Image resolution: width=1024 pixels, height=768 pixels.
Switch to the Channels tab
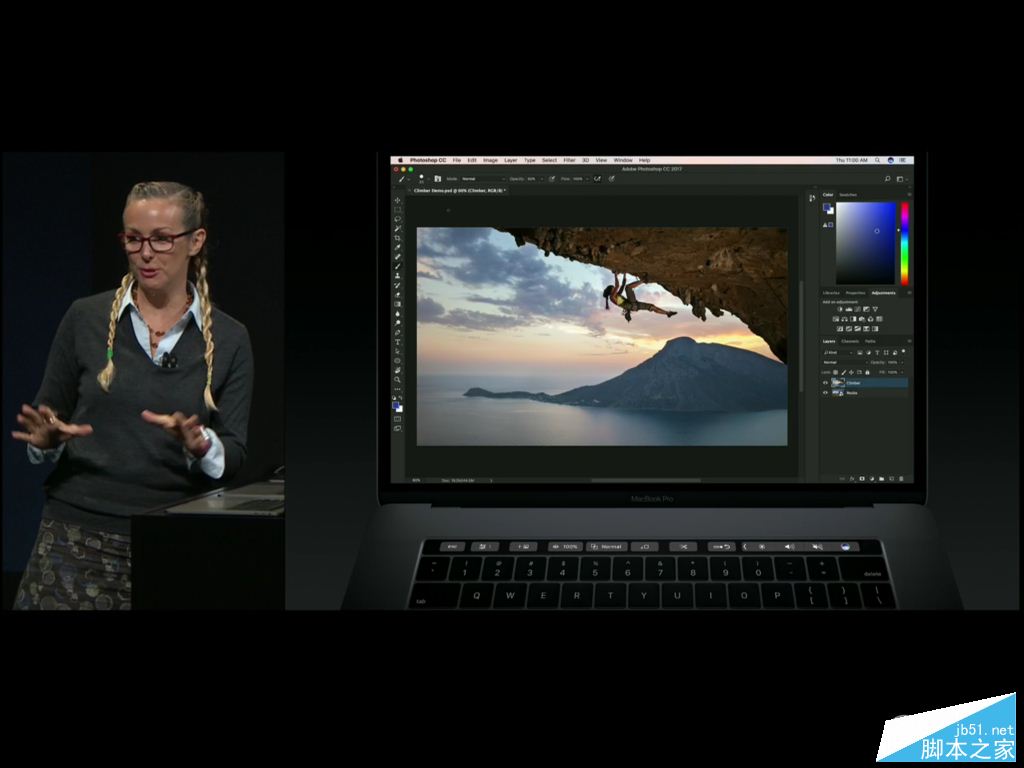(850, 341)
